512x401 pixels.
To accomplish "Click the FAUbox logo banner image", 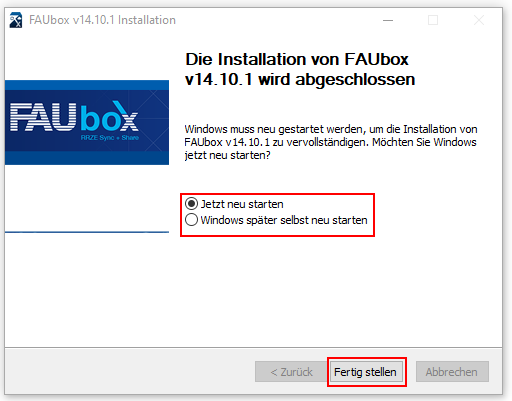I will pyautogui.click(x=87, y=122).
